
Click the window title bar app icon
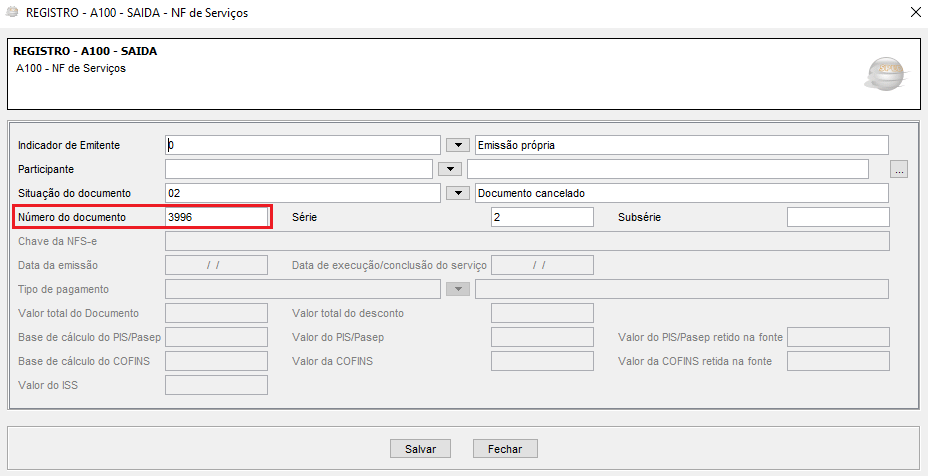[x=12, y=12]
